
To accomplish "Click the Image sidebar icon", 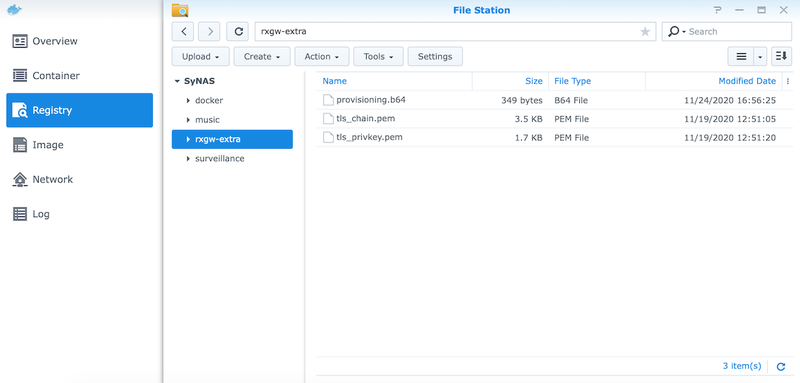I will (20, 145).
